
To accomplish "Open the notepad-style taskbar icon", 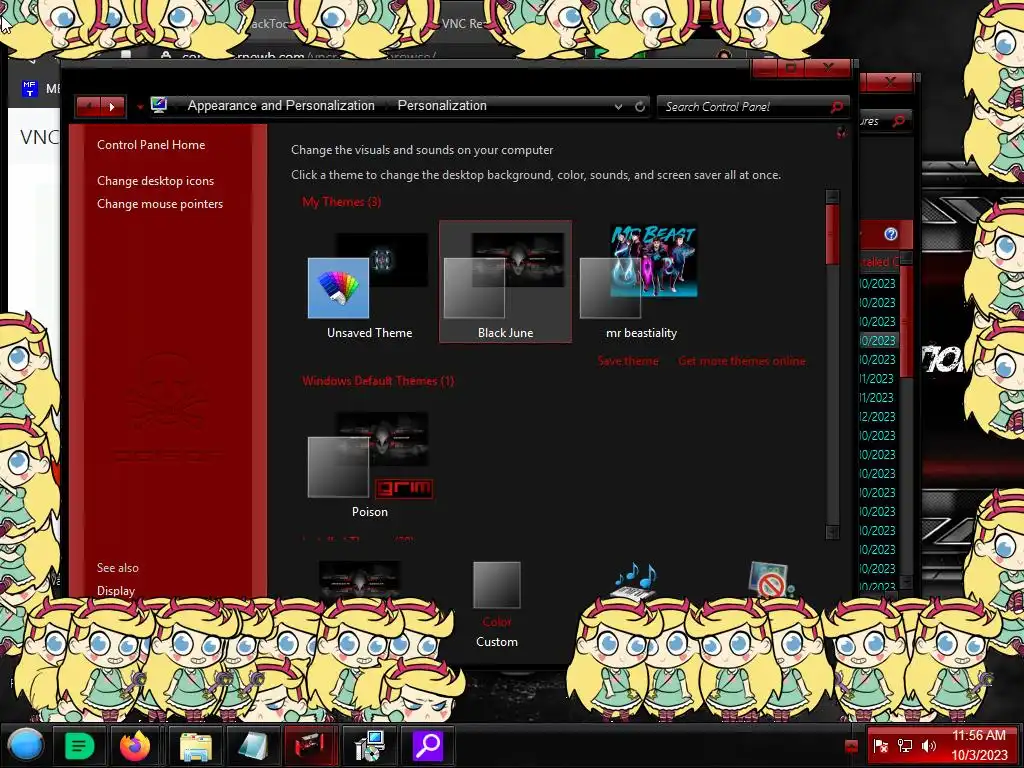I will 253,745.
